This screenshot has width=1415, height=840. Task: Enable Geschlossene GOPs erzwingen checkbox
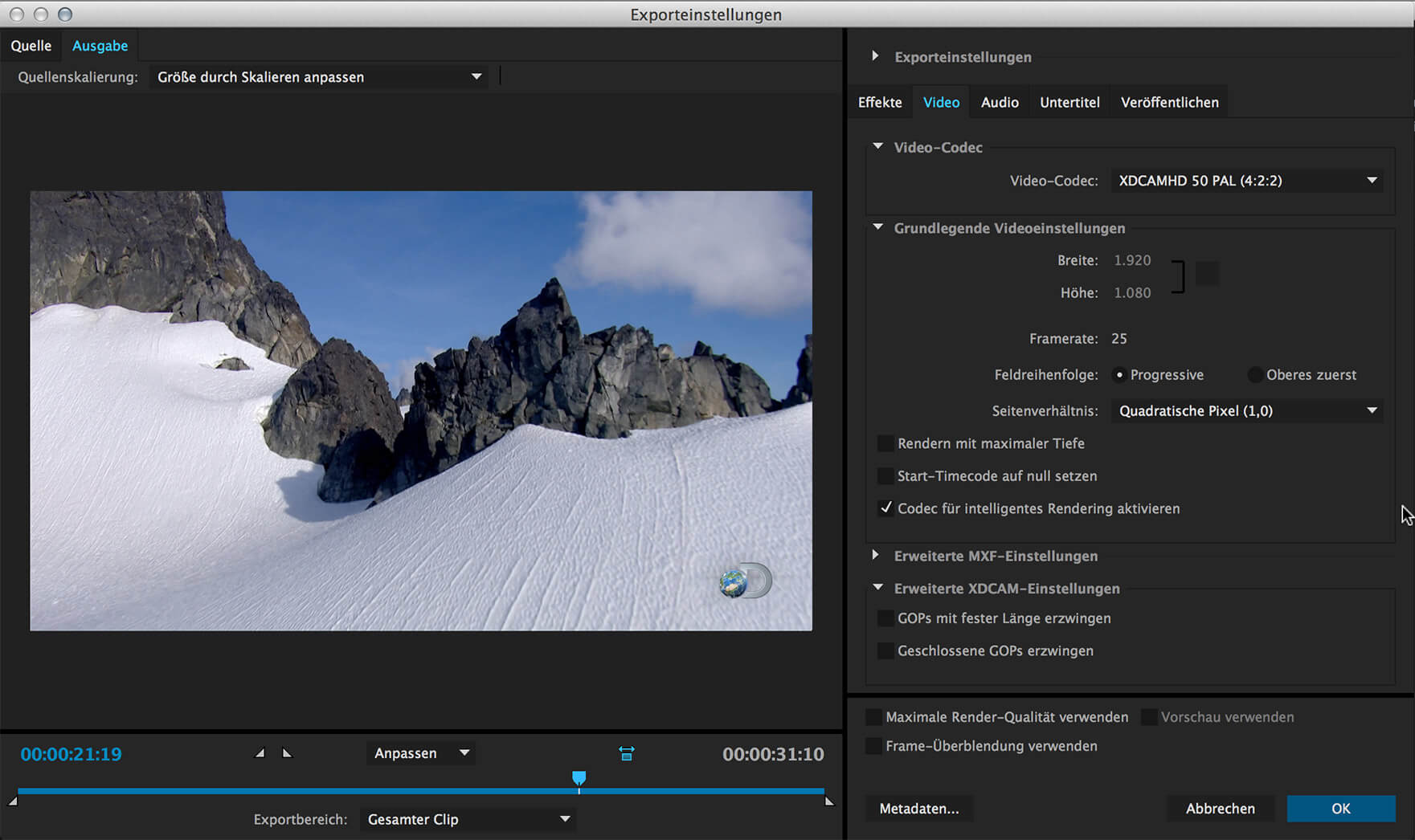[x=885, y=650]
